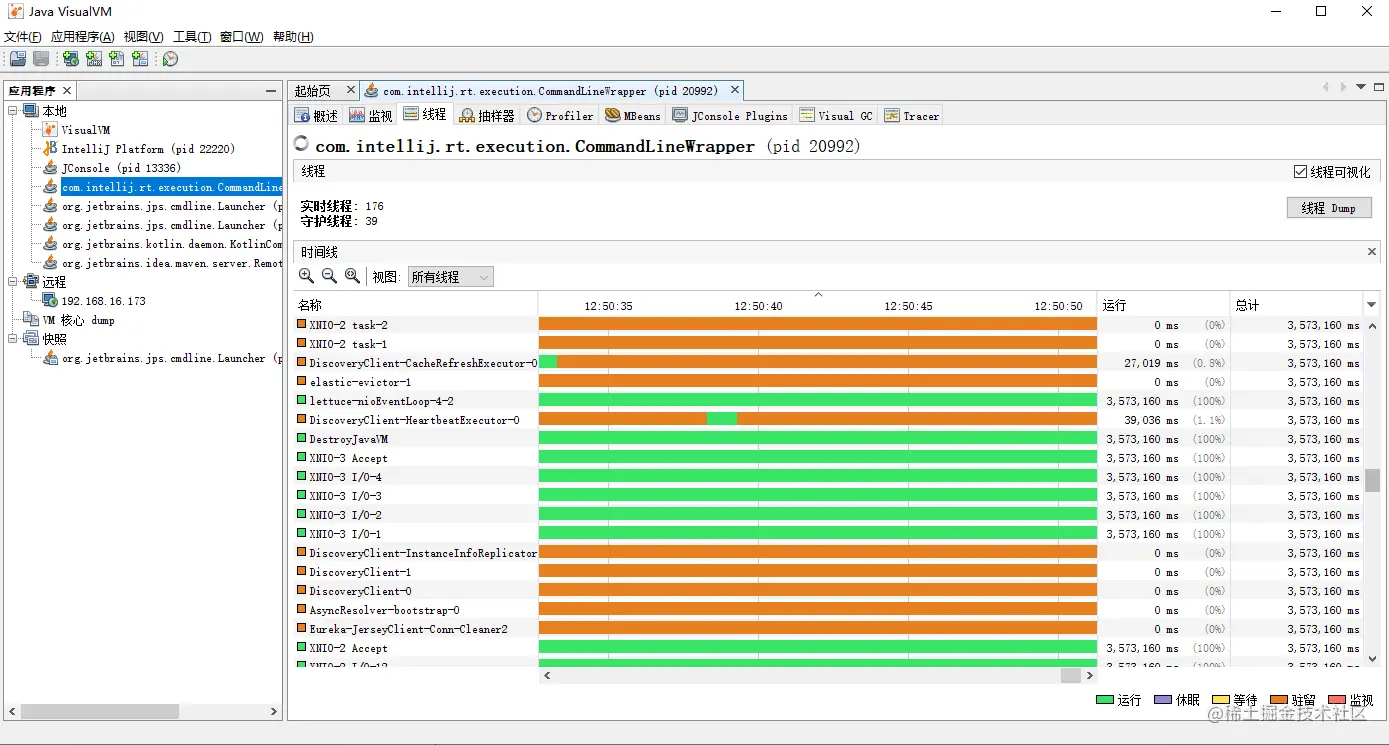Switch to the Visual GC tab
The image size is (1389, 745).
pyautogui.click(x=836, y=116)
